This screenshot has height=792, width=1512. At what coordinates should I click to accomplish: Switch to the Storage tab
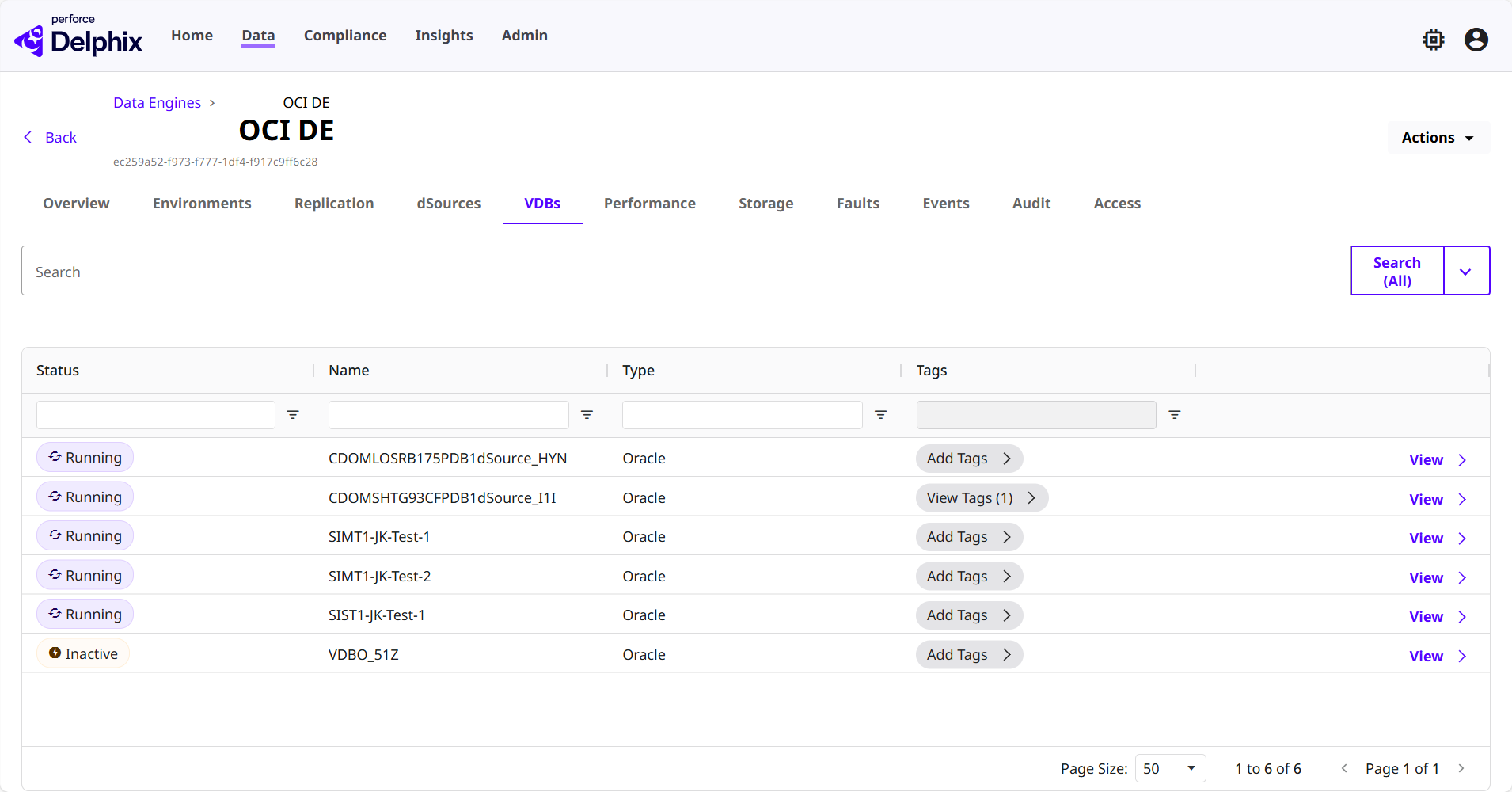(x=766, y=204)
